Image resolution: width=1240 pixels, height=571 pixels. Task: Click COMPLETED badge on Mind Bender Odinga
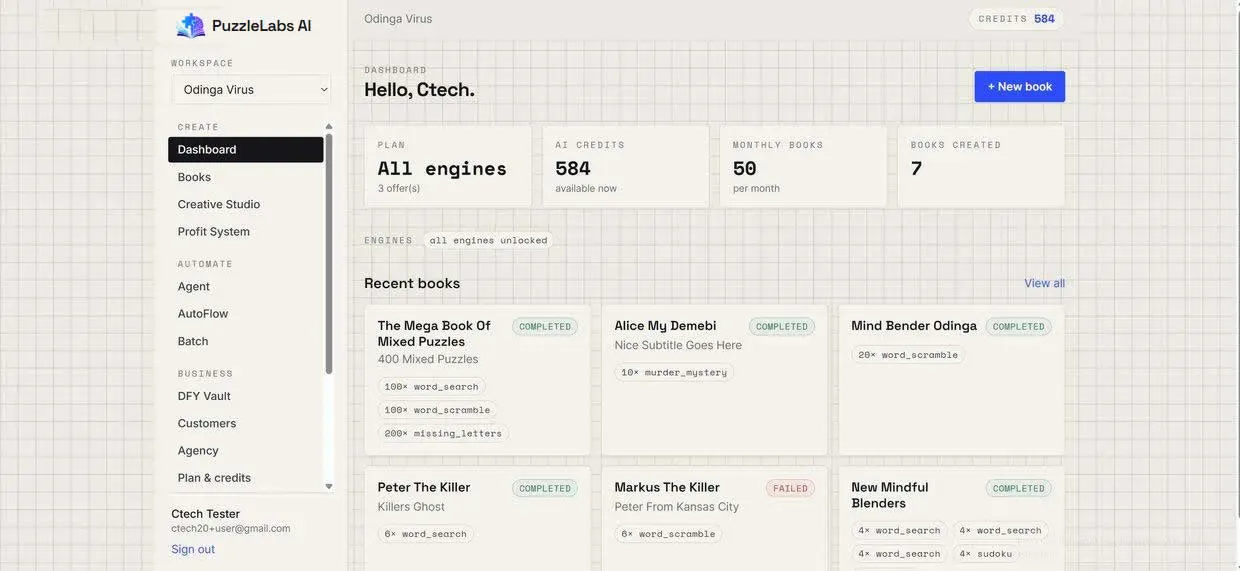[1018, 327]
